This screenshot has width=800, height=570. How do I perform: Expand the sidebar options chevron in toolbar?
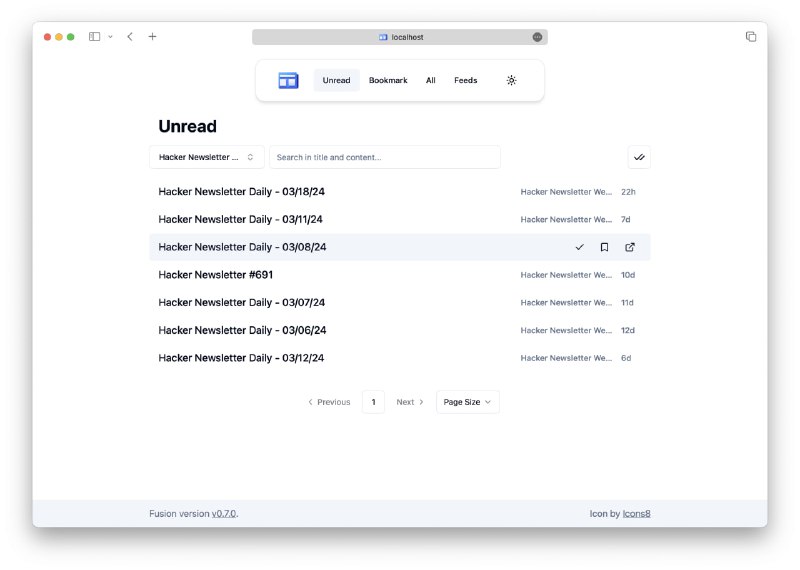coord(110,37)
